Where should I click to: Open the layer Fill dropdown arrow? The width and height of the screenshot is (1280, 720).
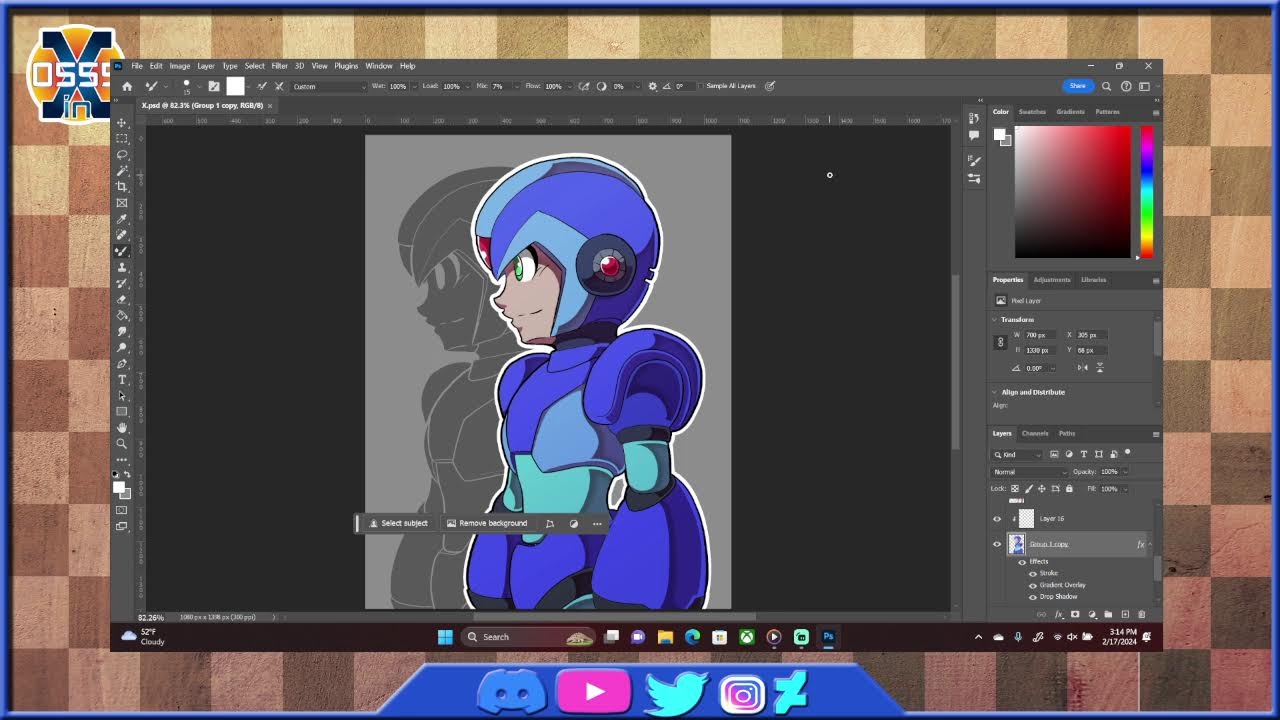click(x=1125, y=489)
